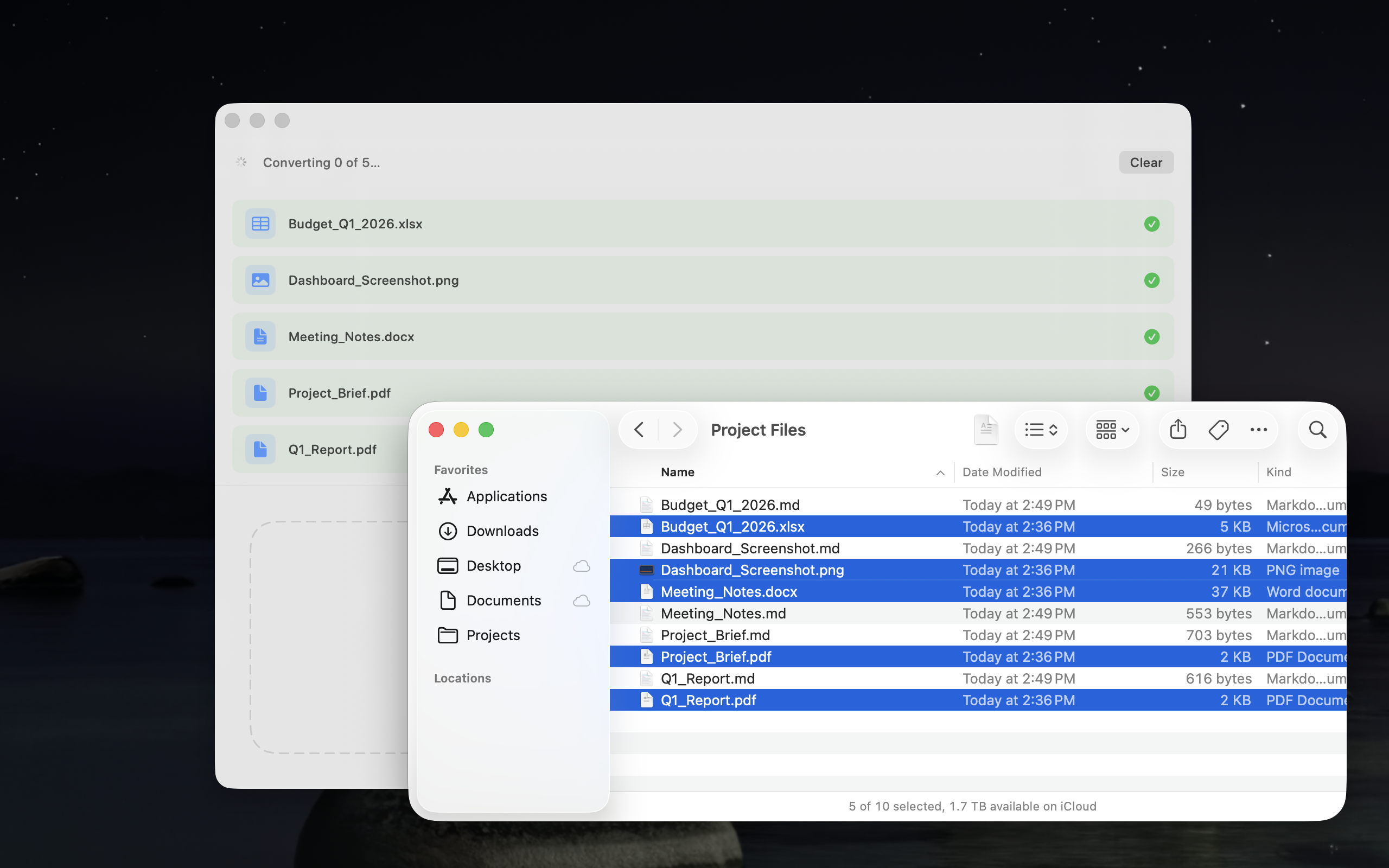1389x868 pixels.
Task: Click the document preview icon in the toolbar
Action: click(x=986, y=430)
